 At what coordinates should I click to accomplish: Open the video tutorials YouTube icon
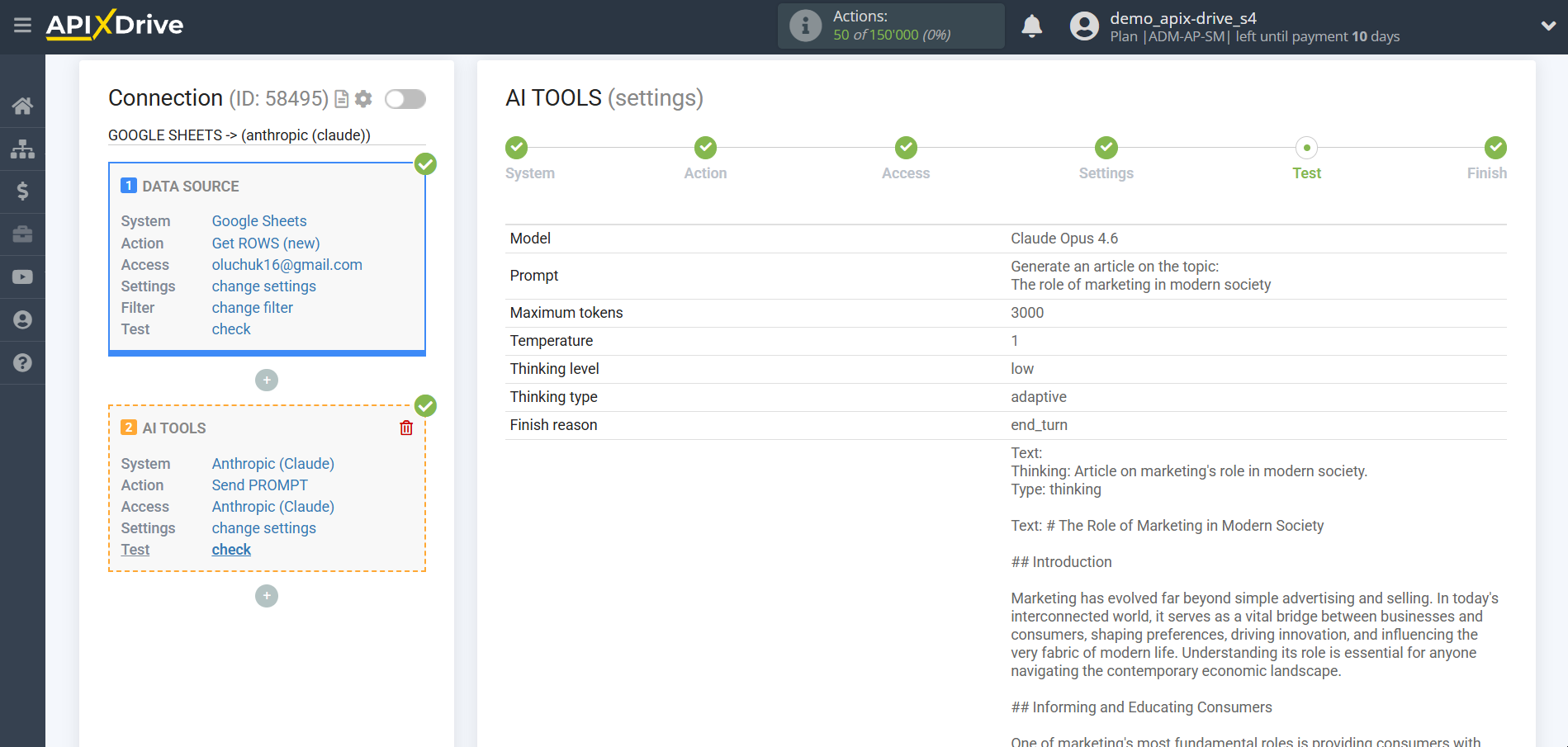22,277
